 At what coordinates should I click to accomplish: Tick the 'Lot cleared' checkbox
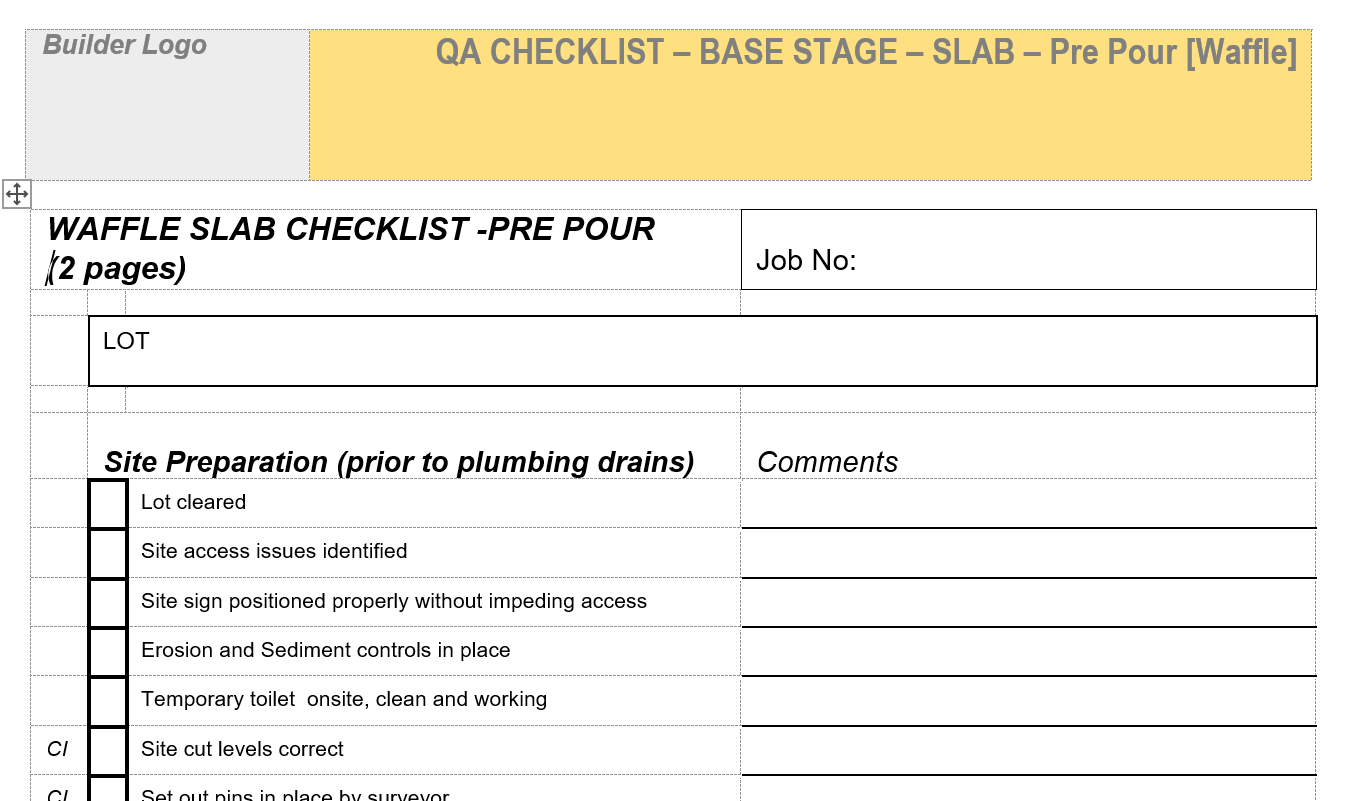click(108, 504)
